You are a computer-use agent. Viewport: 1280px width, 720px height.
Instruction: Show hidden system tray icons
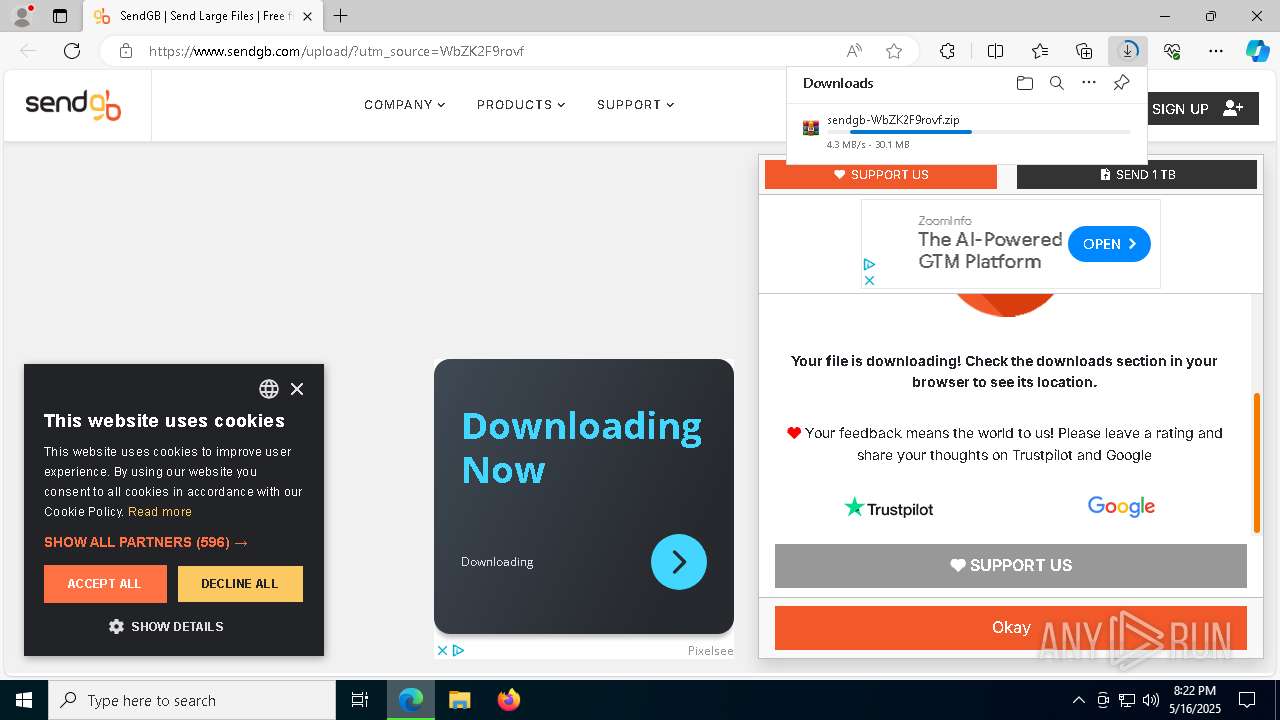[1078, 700]
